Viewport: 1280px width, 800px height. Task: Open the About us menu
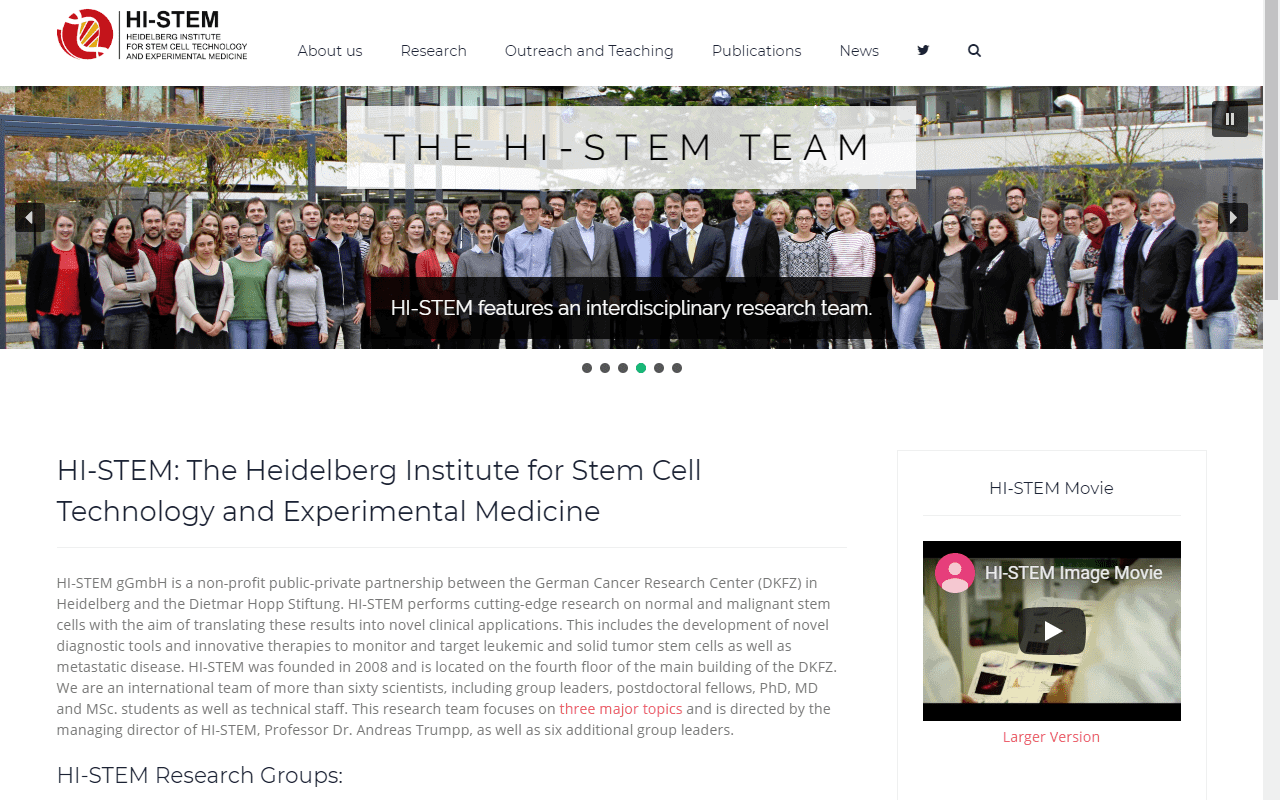[x=330, y=51]
